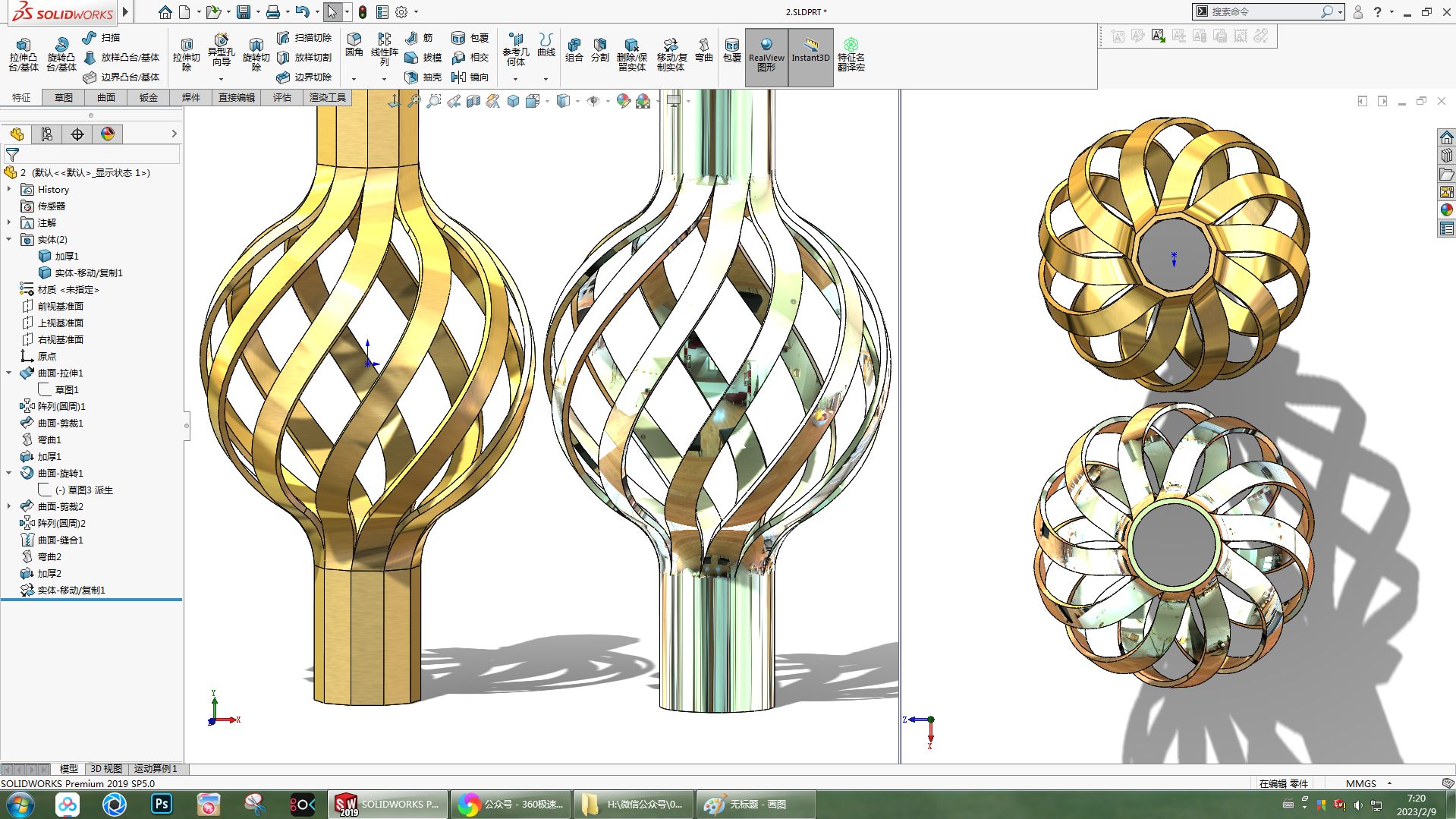Expand the 注解 annotations node

pyautogui.click(x=9, y=222)
